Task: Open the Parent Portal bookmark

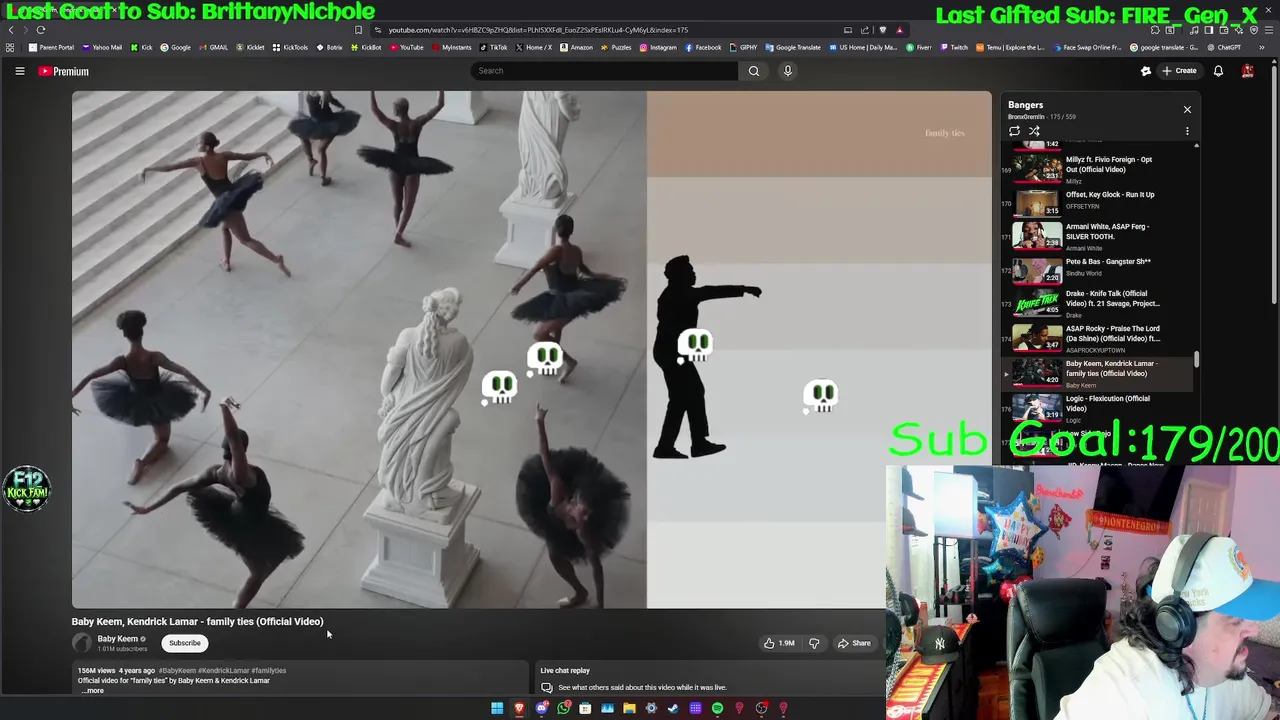Action: [x=51, y=47]
